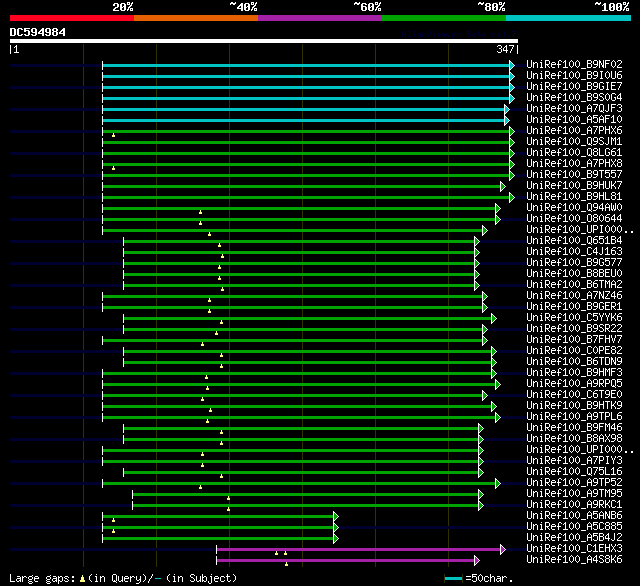Select the UniRef100_A9TPL6 label
This screenshot has width=640, height=586.
574,417
